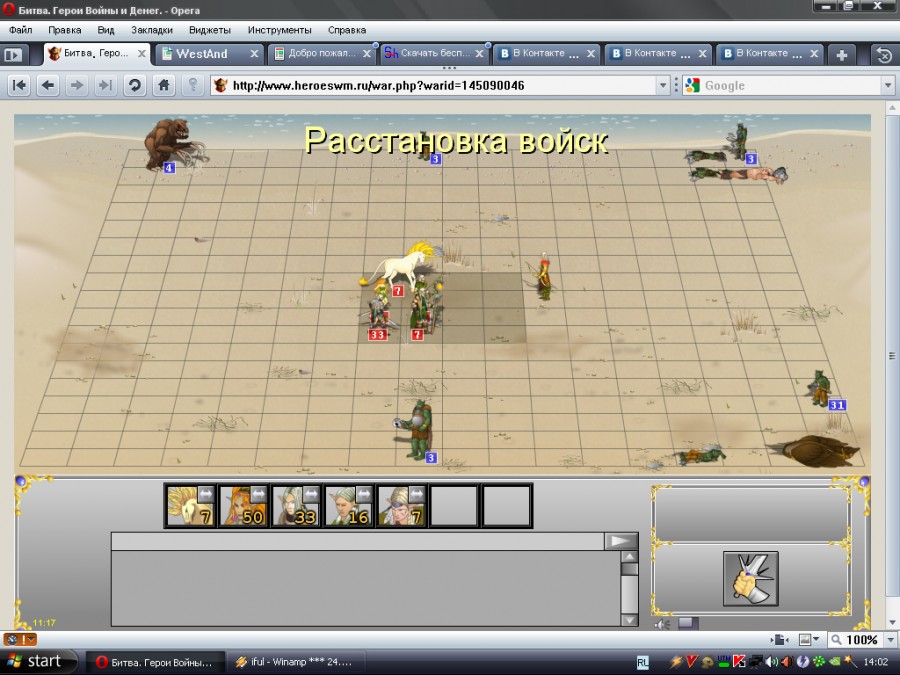The width and height of the screenshot is (900, 675).
Task: Open the Файл menu
Action: (21, 30)
